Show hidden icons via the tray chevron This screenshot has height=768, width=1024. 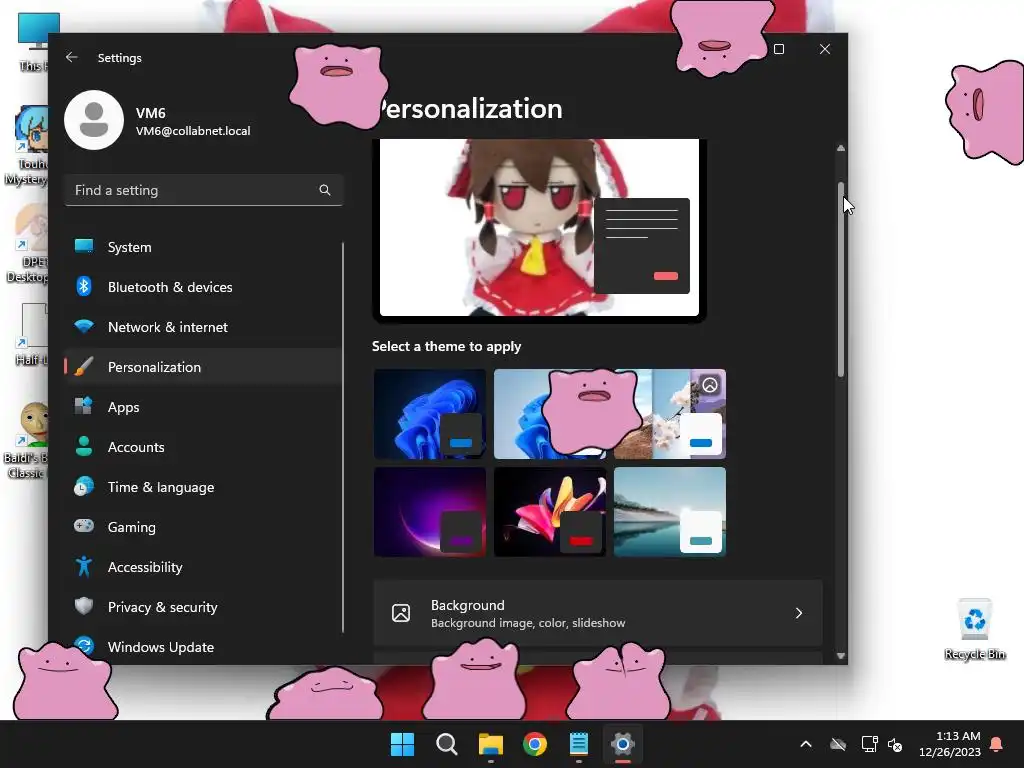(806, 744)
